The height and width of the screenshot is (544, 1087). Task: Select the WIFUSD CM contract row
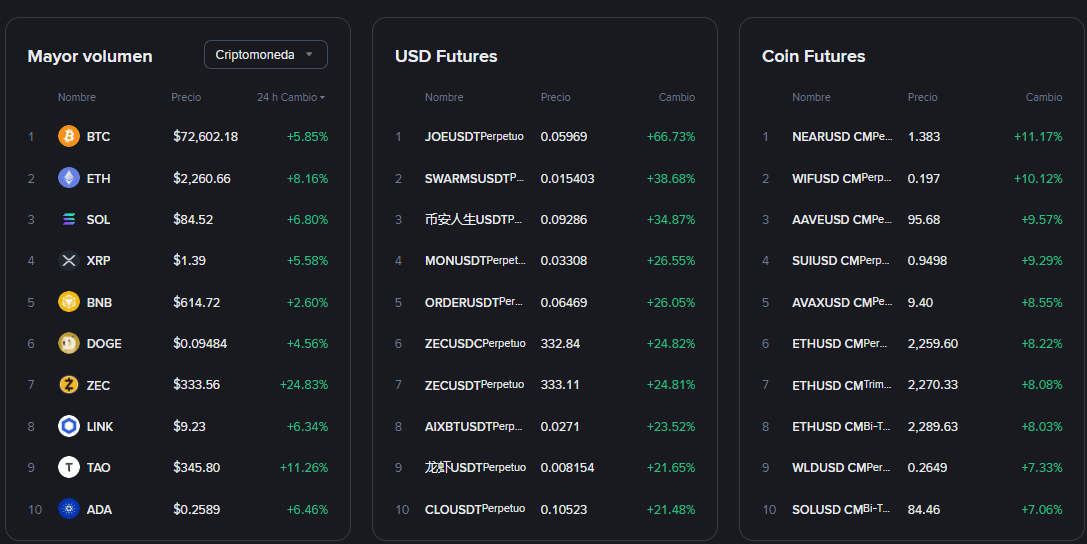coord(842,178)
